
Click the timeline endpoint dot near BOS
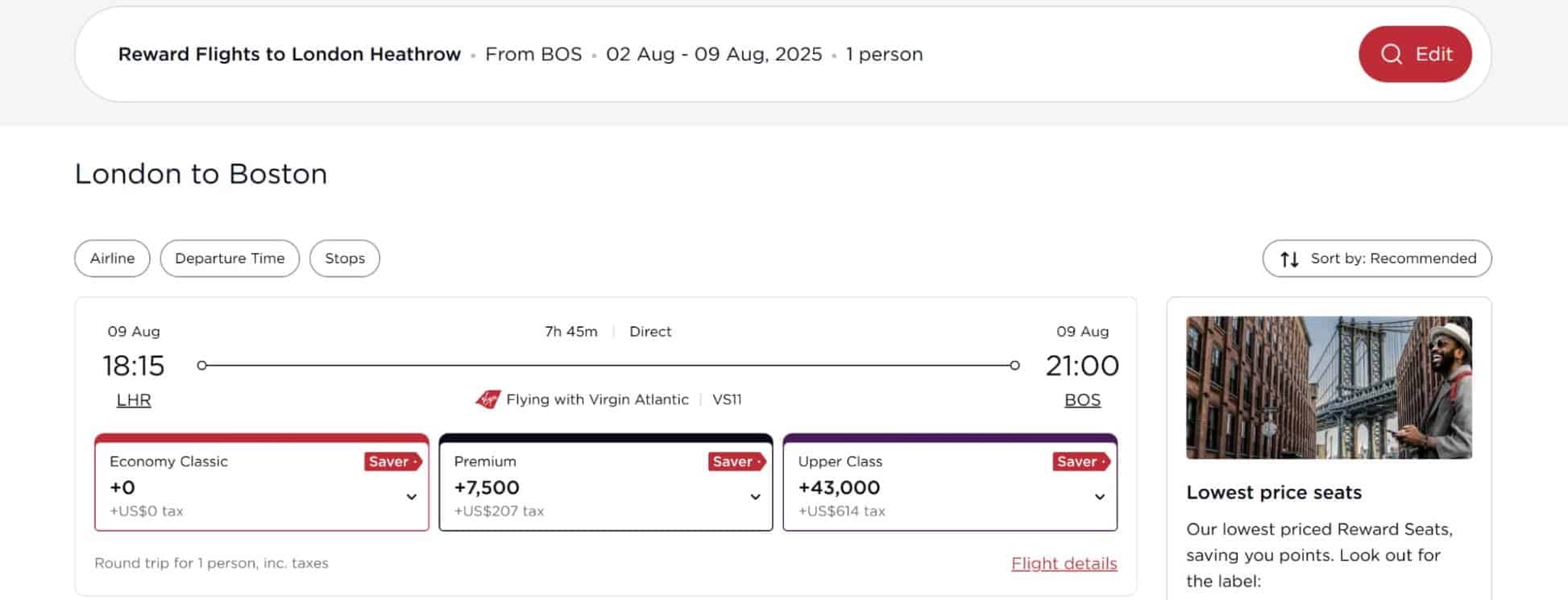point(1014,365)
